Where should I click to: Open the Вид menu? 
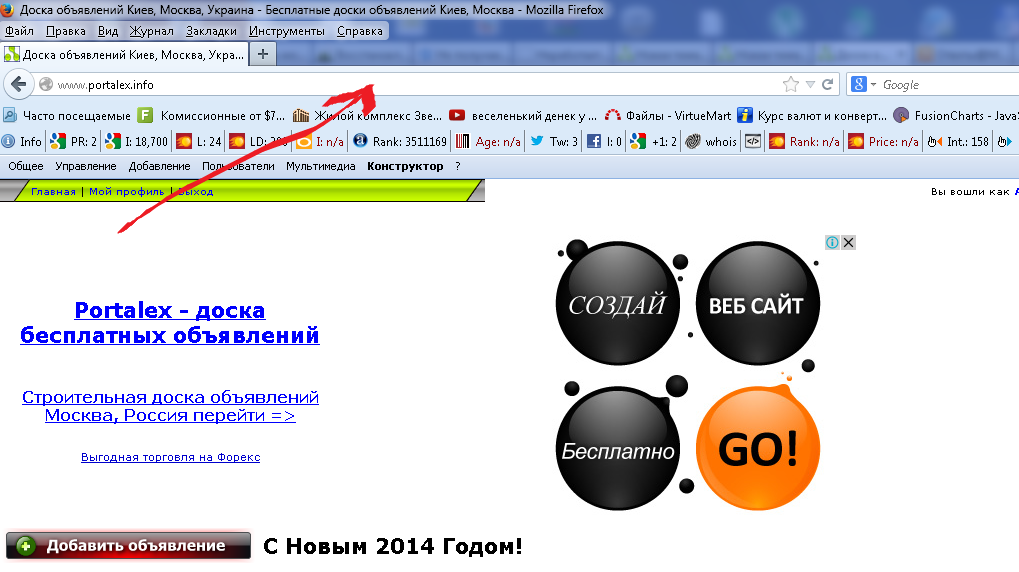(108, 31)
